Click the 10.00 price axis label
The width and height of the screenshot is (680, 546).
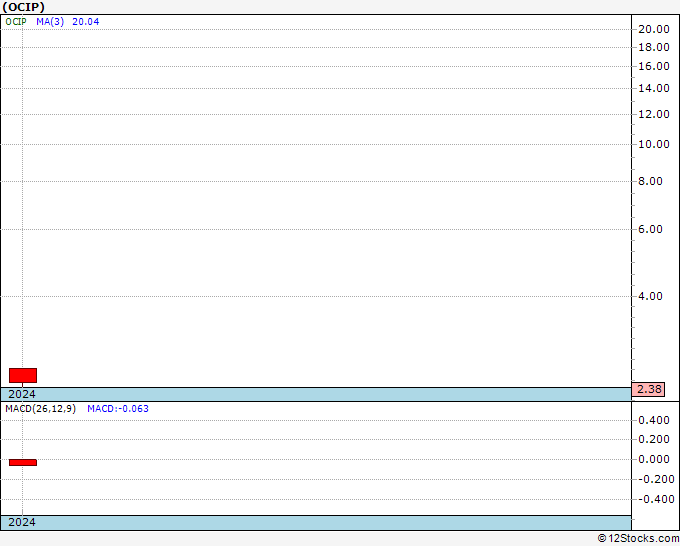(x=654, y=144)
